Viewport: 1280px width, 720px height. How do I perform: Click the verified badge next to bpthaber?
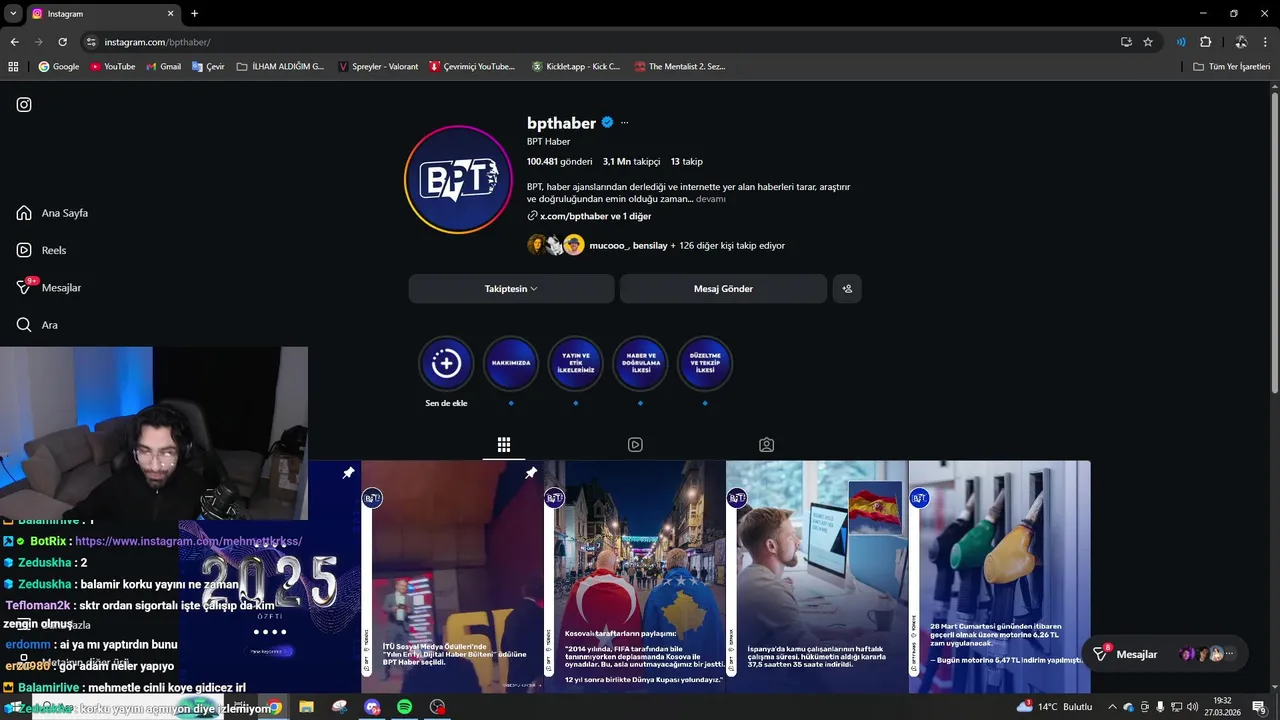(606, 123)
